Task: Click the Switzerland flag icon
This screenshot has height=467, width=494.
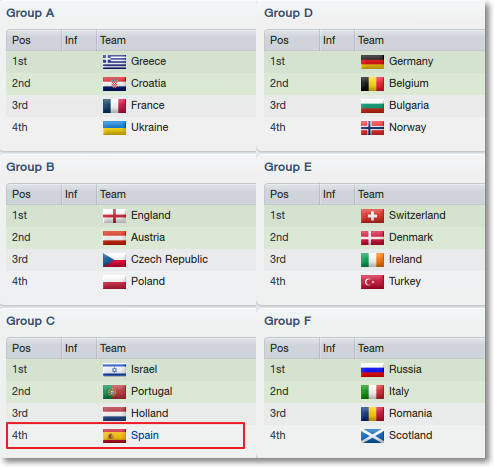Action: coord(372,216)
